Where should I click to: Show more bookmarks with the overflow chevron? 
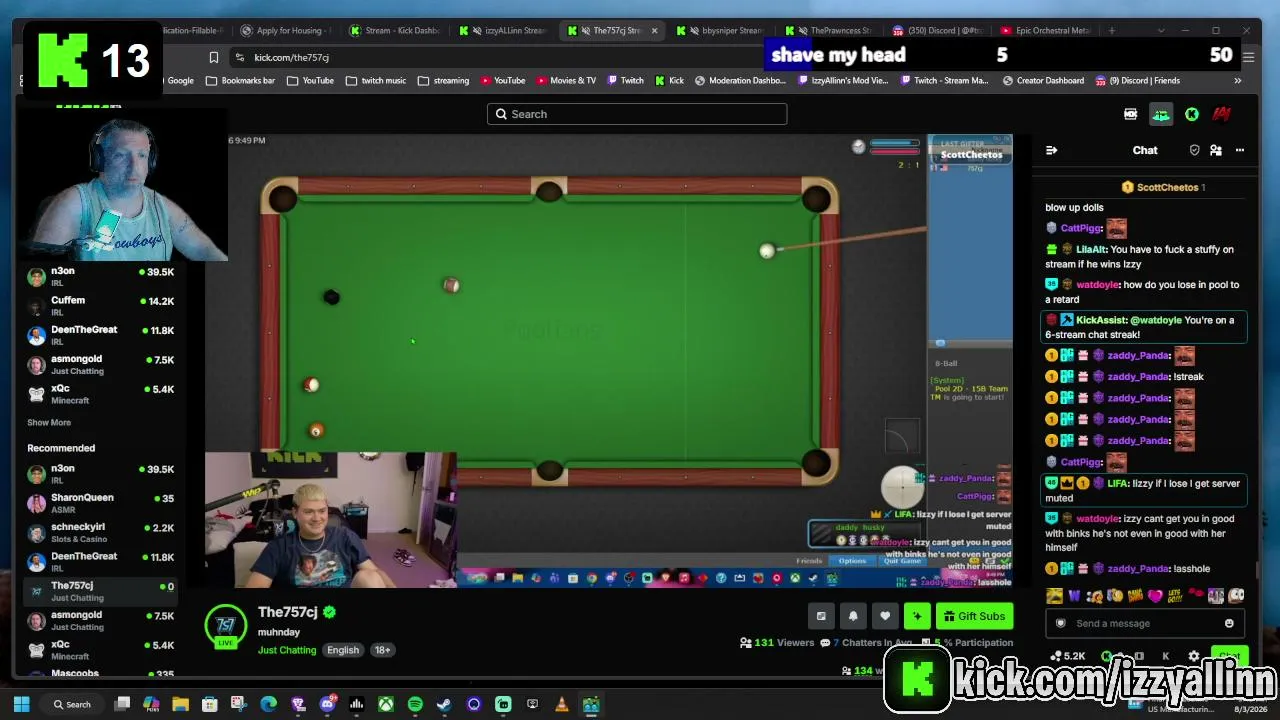(x=1238, y=81)
